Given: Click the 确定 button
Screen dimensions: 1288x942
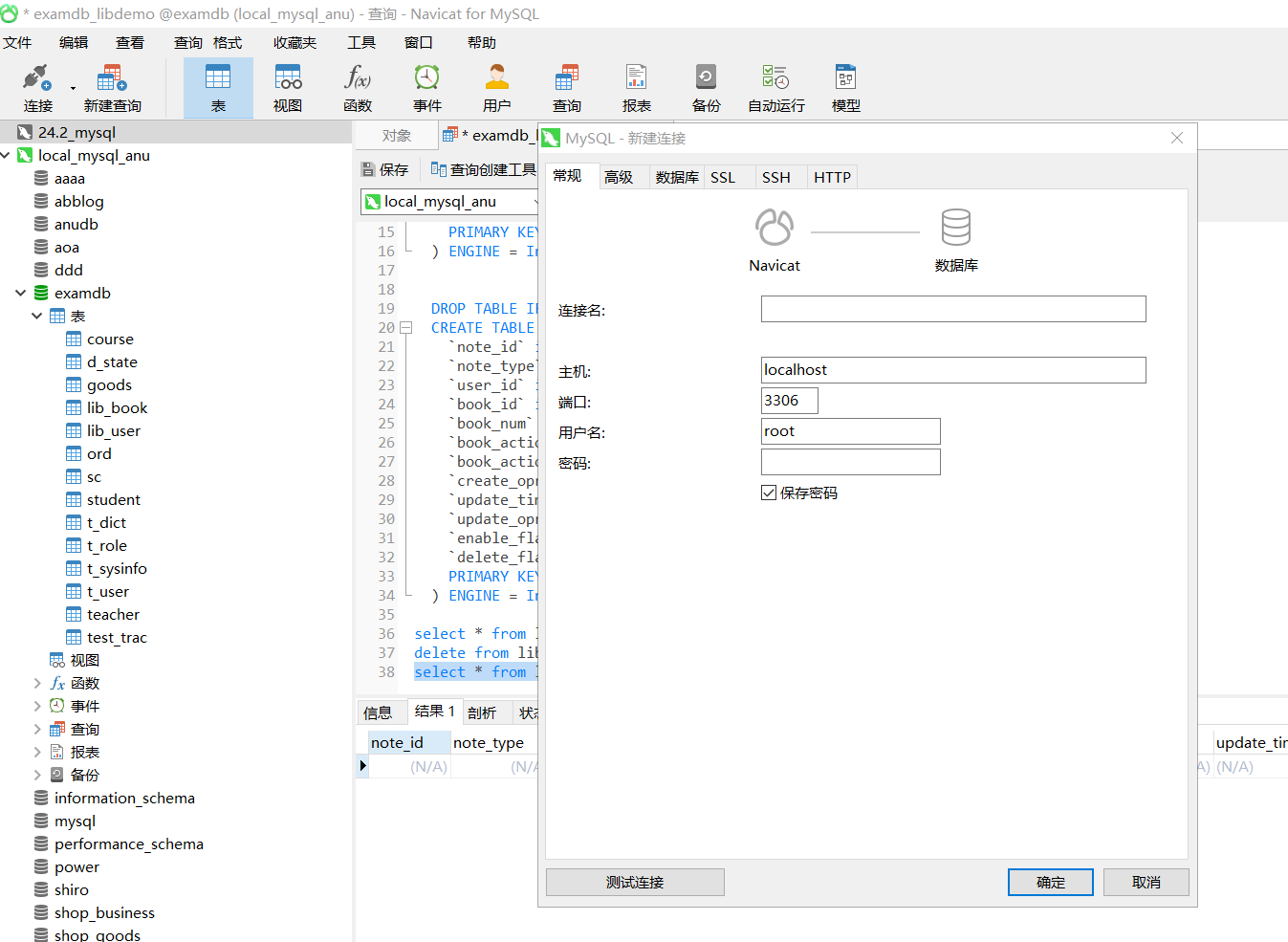Looking at the screenshot, I should (1051, 882).
